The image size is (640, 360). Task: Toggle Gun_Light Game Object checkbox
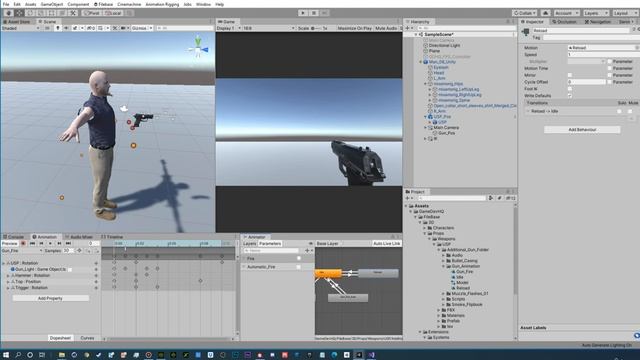[x=70, y=269]
